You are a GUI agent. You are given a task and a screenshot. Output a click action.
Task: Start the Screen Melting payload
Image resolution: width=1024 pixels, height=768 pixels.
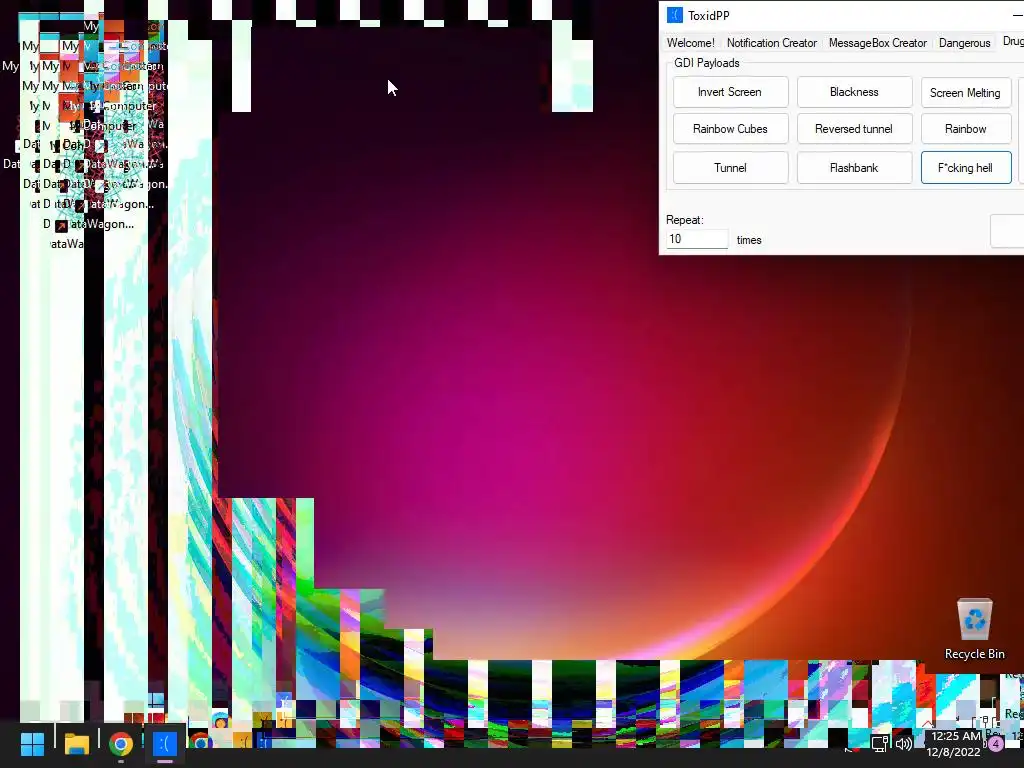coord(965,93)
